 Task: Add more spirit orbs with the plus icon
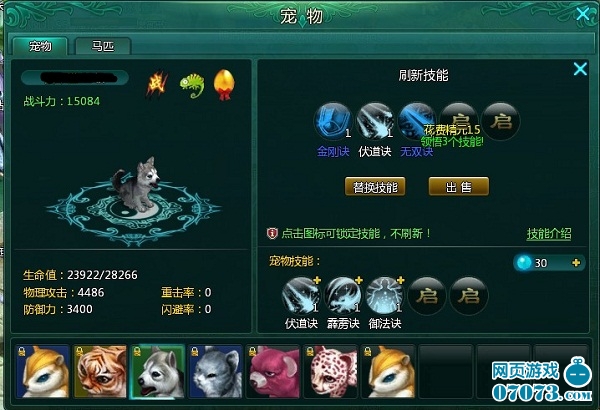click(x=576, y=263)
